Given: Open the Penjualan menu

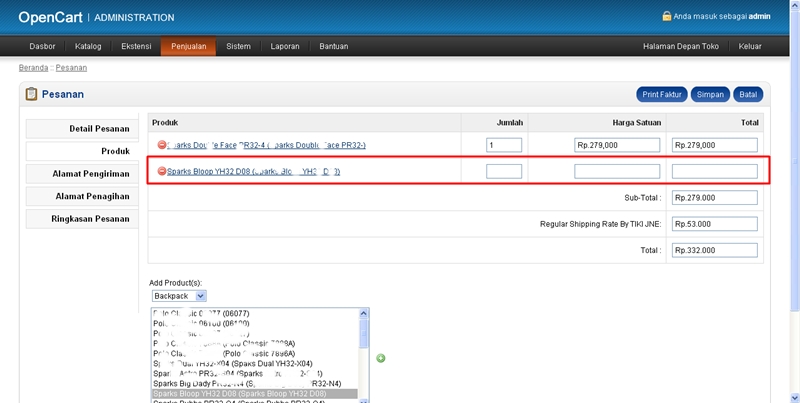Looking at the screenshot, I should pyautogui.click(x=188, y=46).
